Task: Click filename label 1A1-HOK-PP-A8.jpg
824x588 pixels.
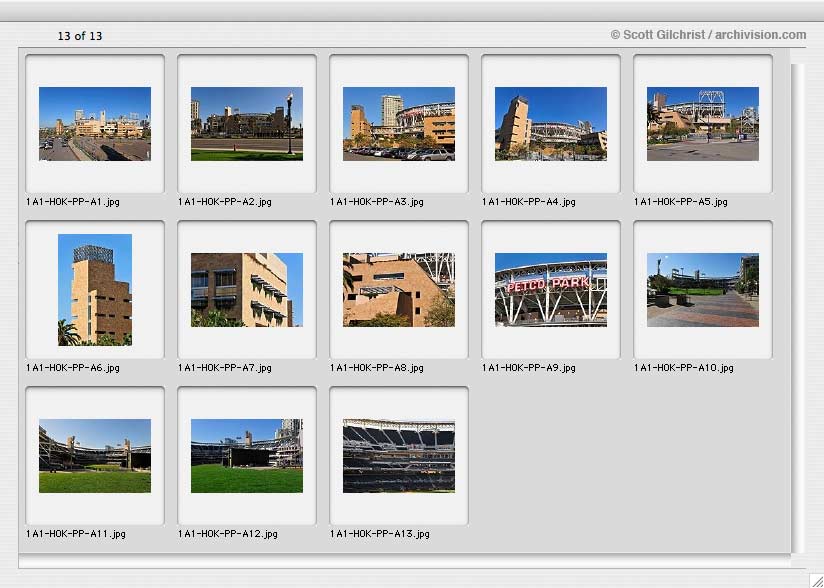Action: (377, 368)
